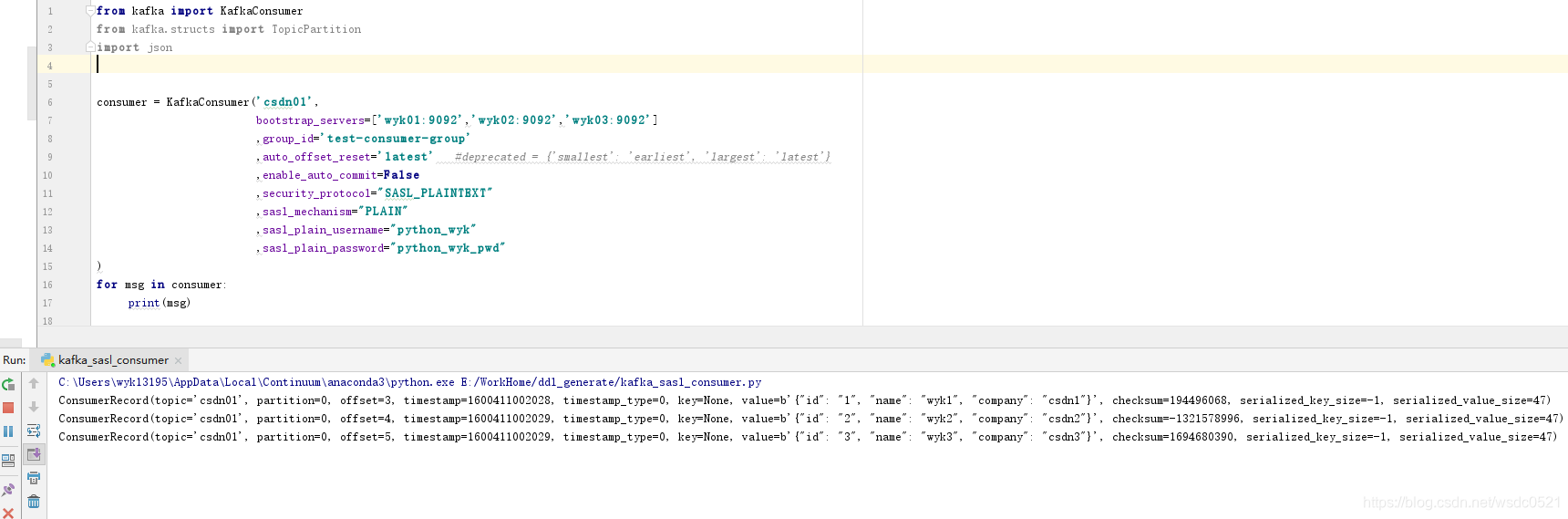
Task: Click the #deprecated comment on line 9
Action: coord(643,157)
